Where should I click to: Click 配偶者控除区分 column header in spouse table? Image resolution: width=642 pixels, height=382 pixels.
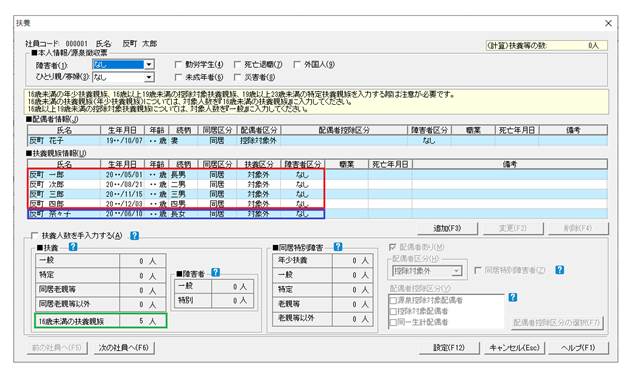pos(344,130)
